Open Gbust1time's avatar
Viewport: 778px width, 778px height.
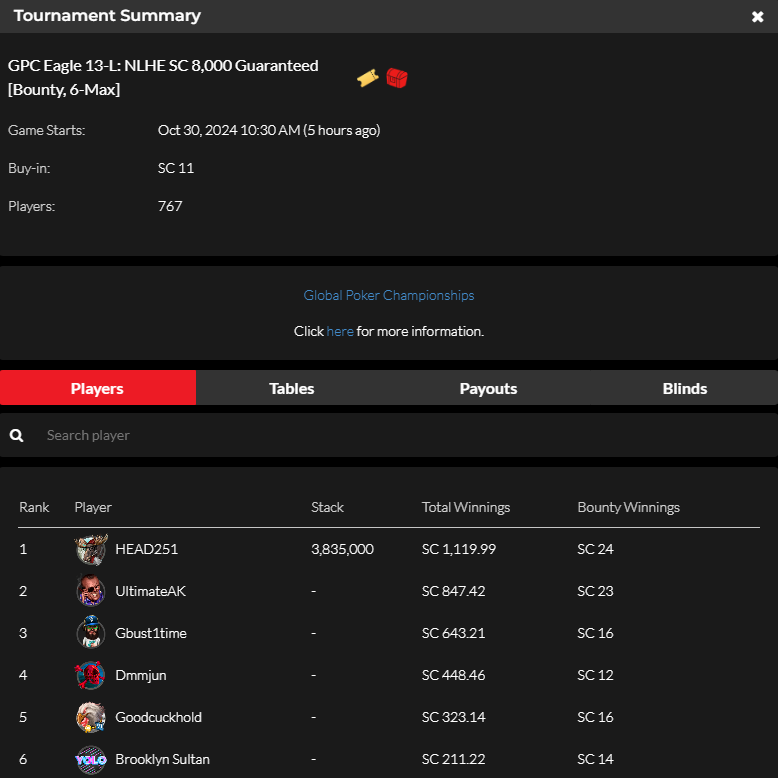pyautogui.click(x=91, y=633)
